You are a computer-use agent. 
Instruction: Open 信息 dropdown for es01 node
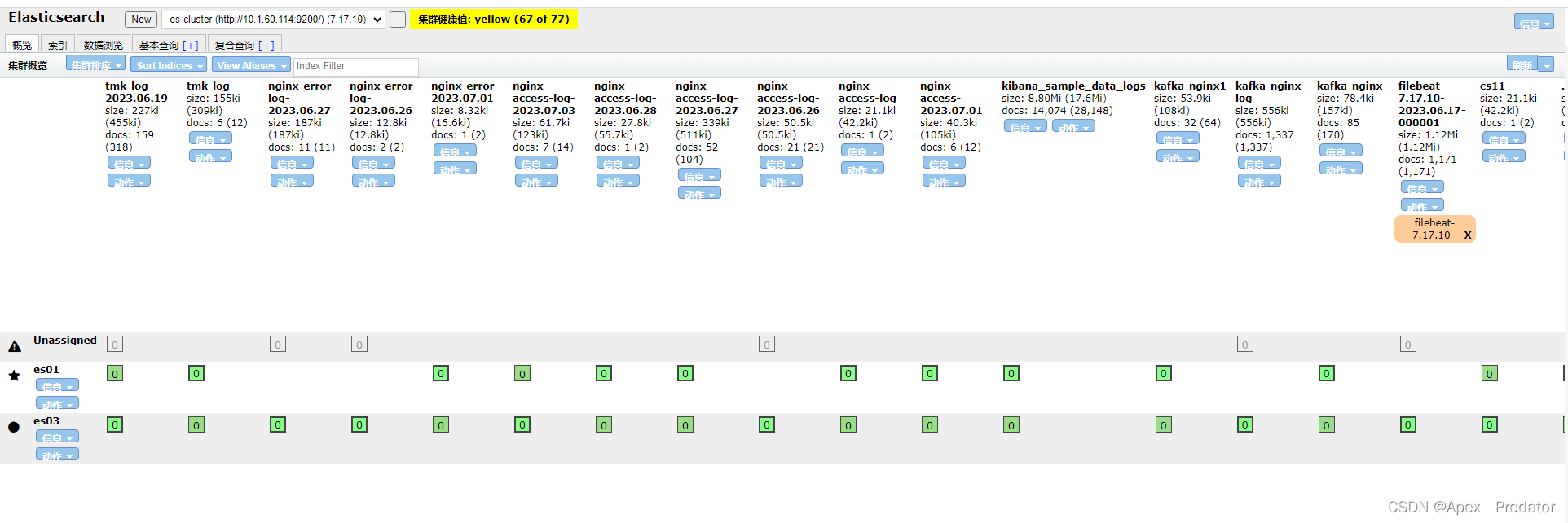(57, 385)
